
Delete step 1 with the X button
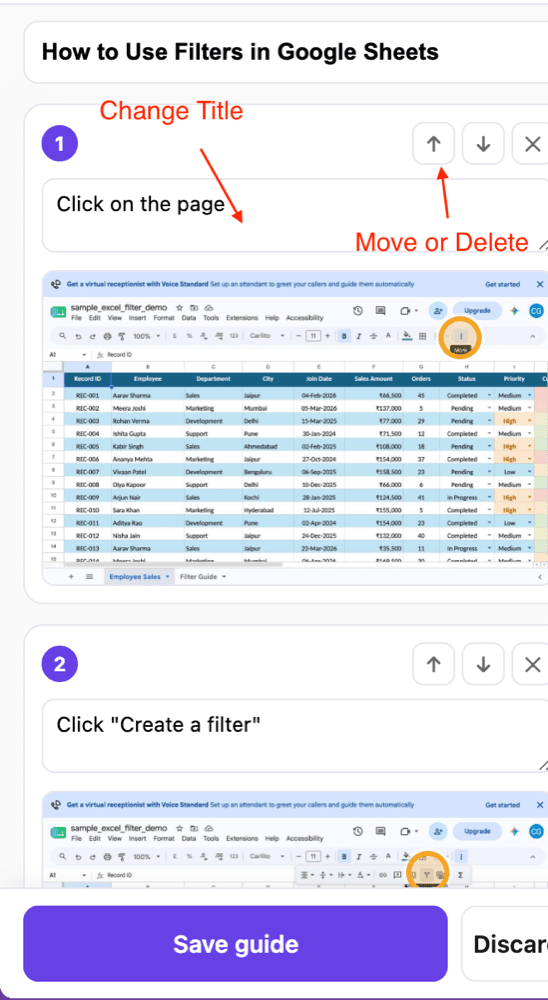tap(531, 144)
